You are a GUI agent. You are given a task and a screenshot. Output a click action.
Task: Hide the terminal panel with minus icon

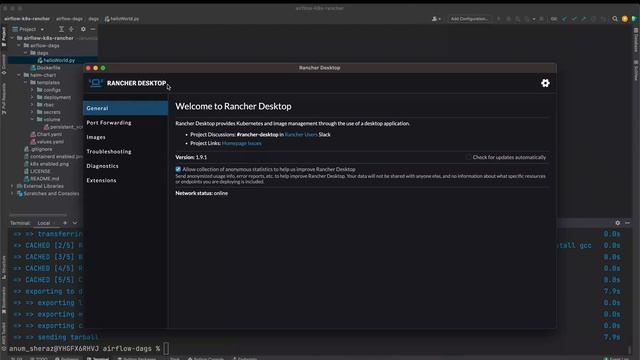tap(627, 223)
